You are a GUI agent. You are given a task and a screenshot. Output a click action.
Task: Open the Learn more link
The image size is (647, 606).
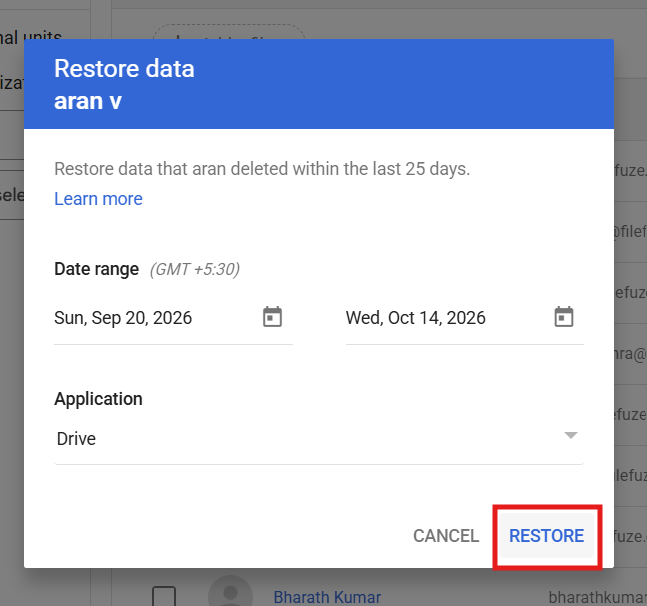click(98, 199)
